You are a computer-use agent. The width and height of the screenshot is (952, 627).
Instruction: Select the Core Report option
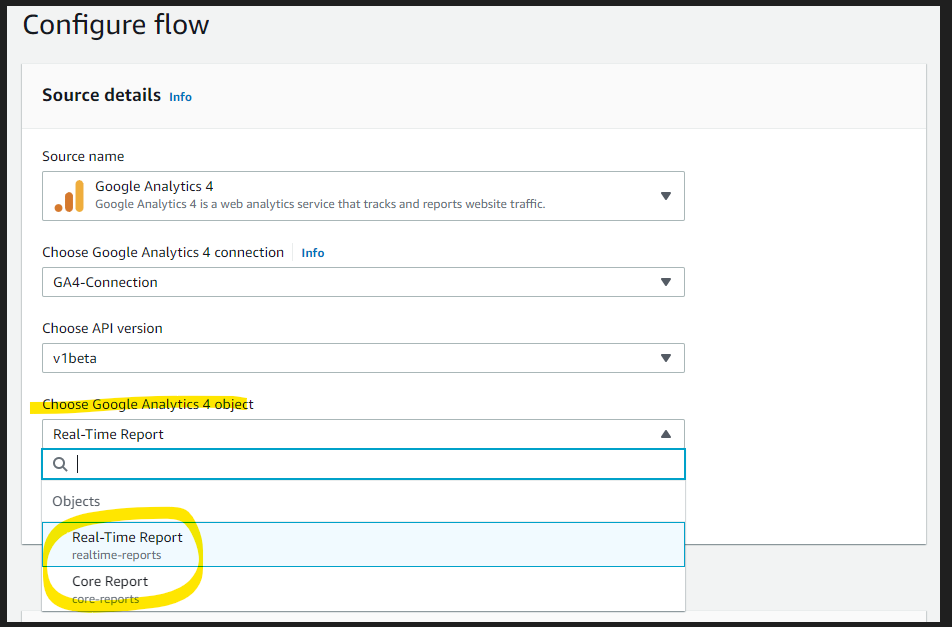point(363,589)
